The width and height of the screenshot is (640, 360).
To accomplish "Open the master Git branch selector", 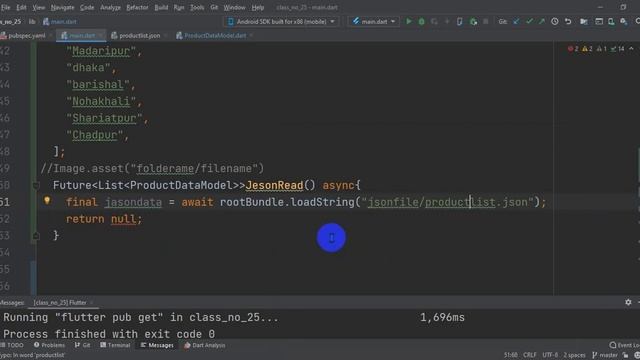I will point(605,355).
